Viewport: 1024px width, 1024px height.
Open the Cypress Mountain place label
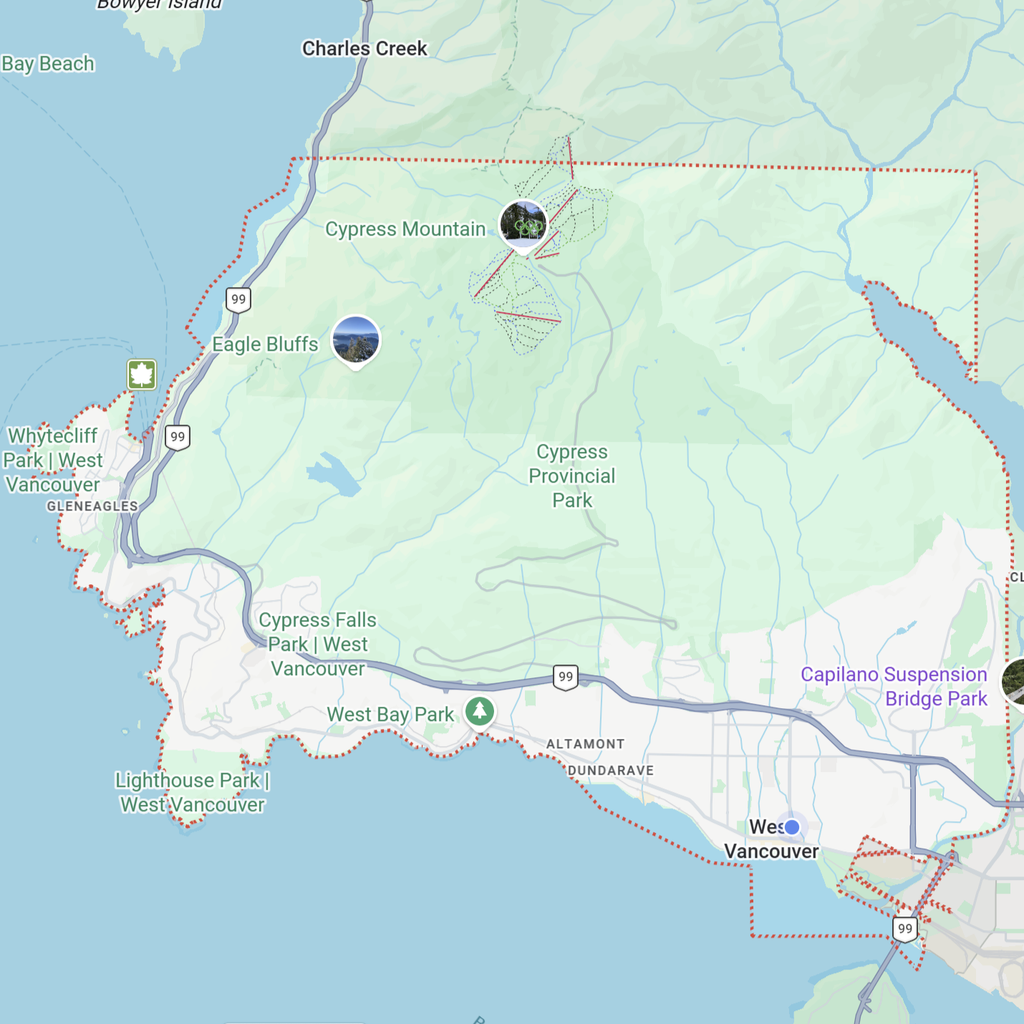406,229
